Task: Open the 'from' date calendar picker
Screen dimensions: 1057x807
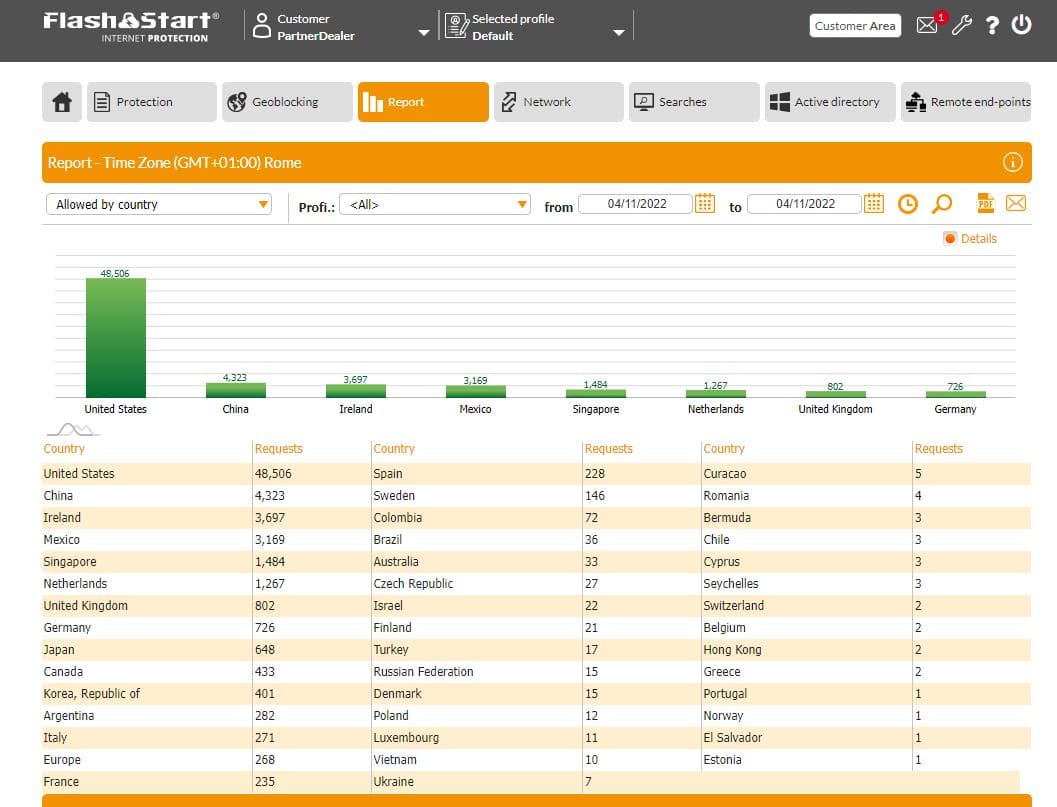Action: pyautogui.click(x=705, y=204)
